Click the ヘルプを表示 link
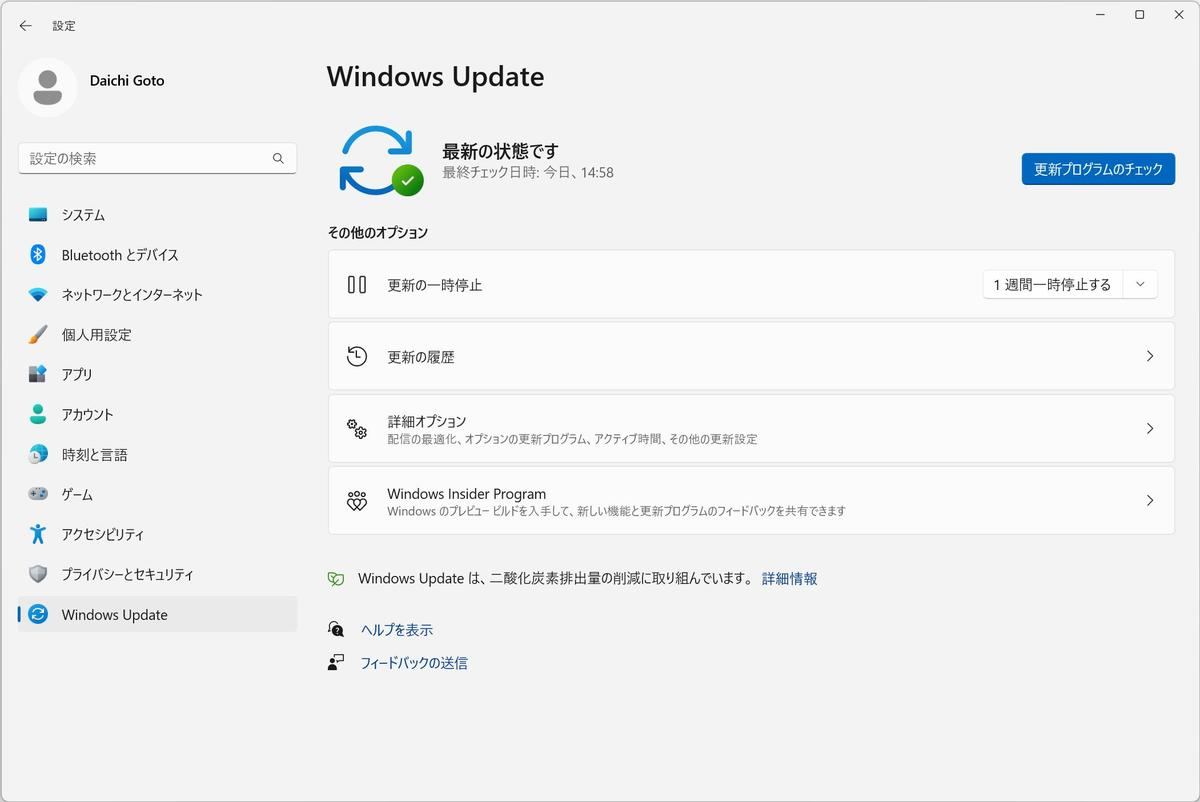Screen dimensions: 1200x802 (x=397, y=630)
